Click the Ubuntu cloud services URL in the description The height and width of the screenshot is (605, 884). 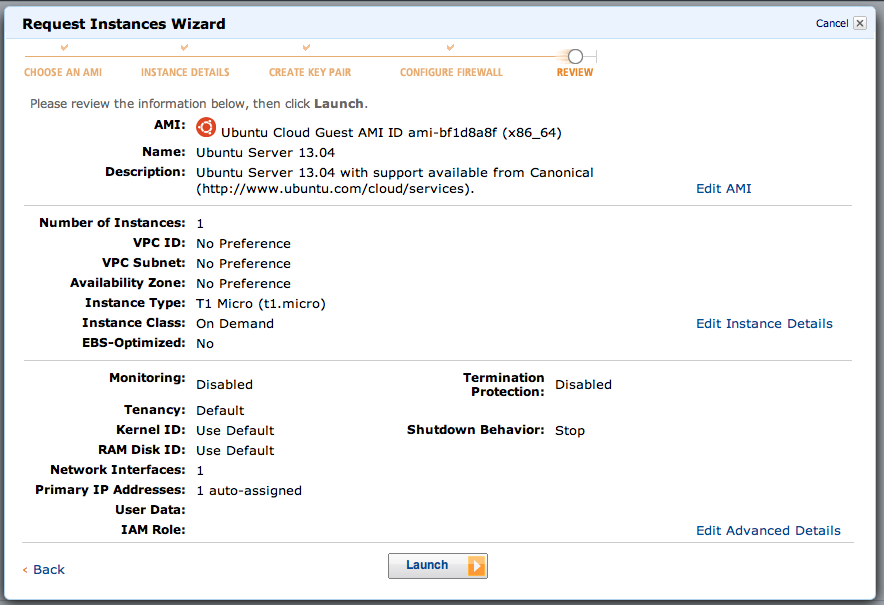(331, 188)
